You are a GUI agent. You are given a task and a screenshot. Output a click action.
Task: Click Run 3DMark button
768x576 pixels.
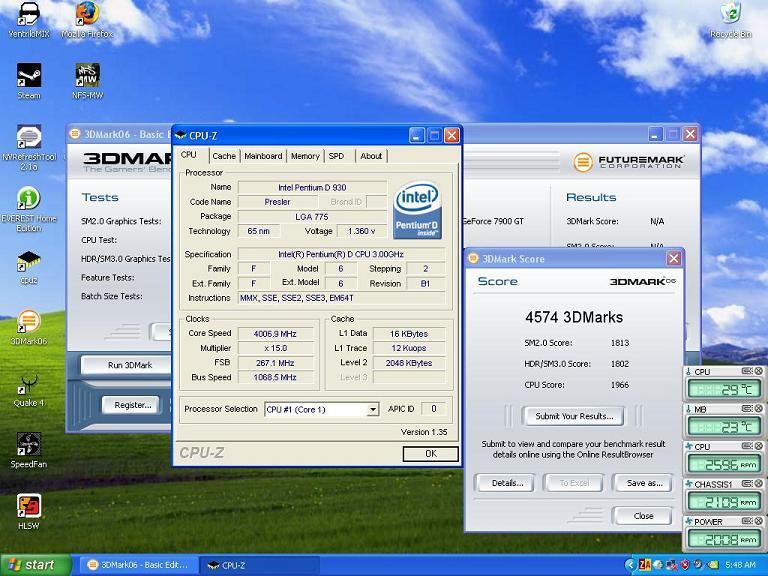pos(126,365)
